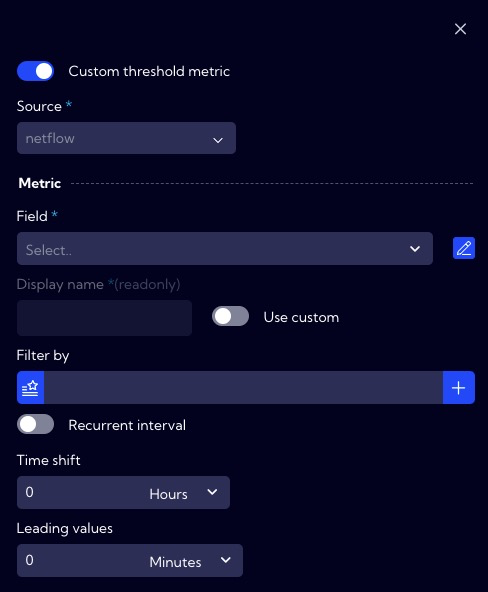Open the Minutes unit dropdown for Leading values

click(191, 561)
